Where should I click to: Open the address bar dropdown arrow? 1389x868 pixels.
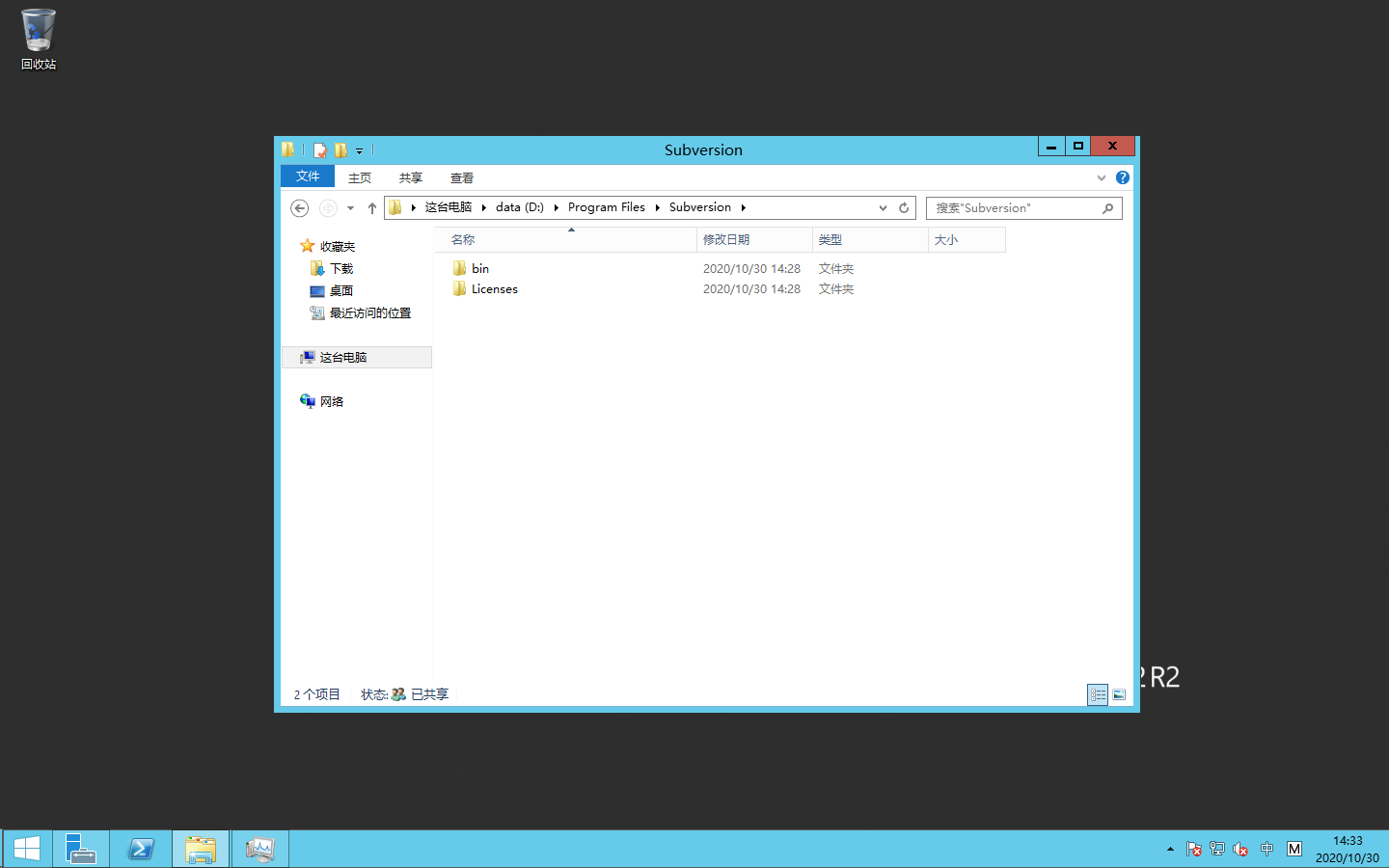click(883, 207)
